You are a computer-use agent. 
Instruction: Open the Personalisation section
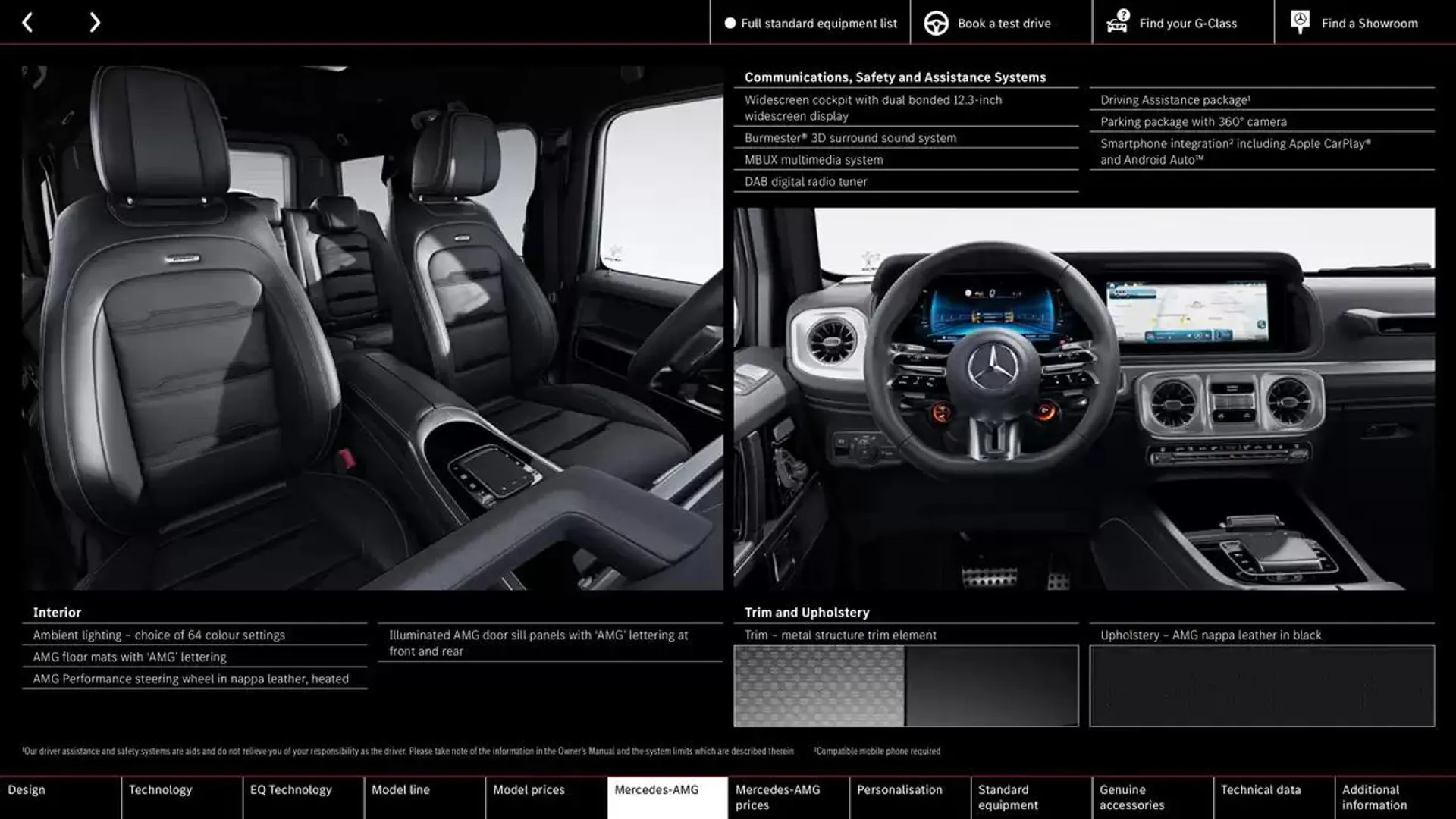(x=899, y=797)
